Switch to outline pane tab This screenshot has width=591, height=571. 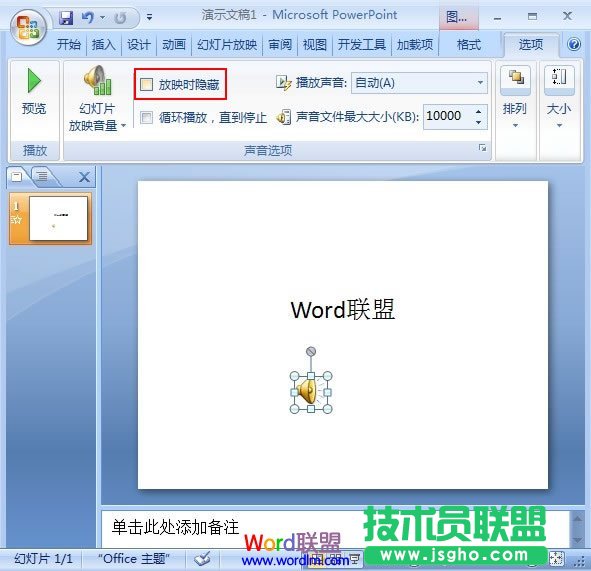click(x=42, y=176)
